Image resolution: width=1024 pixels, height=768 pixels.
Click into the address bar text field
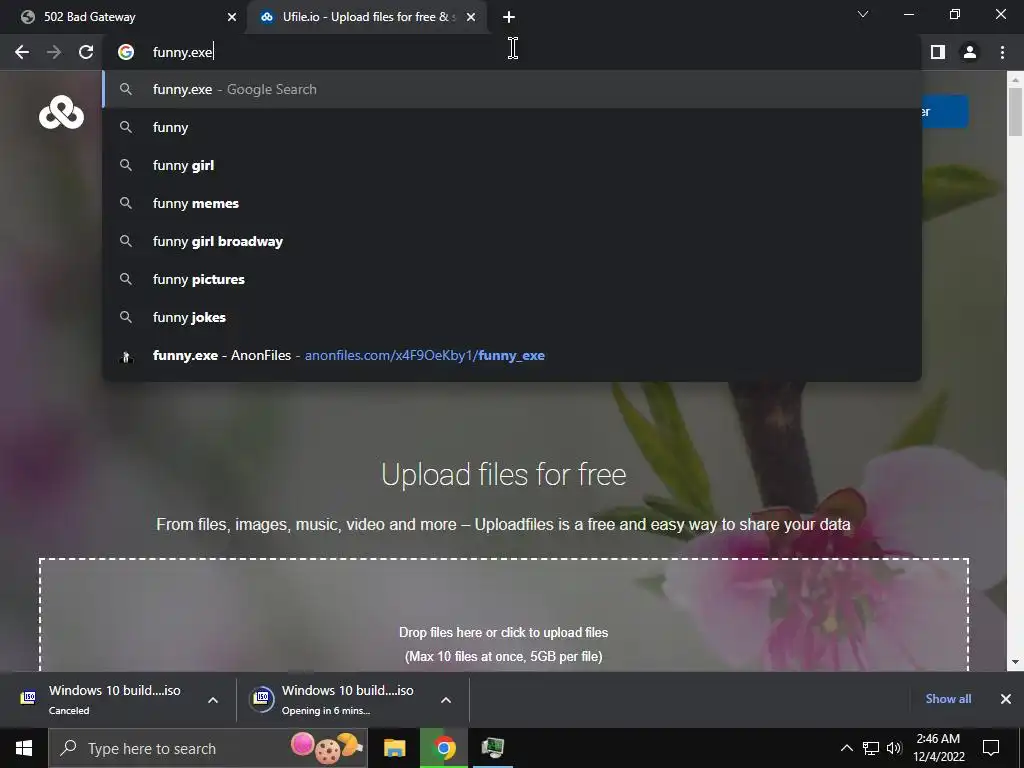click(513, 52)
